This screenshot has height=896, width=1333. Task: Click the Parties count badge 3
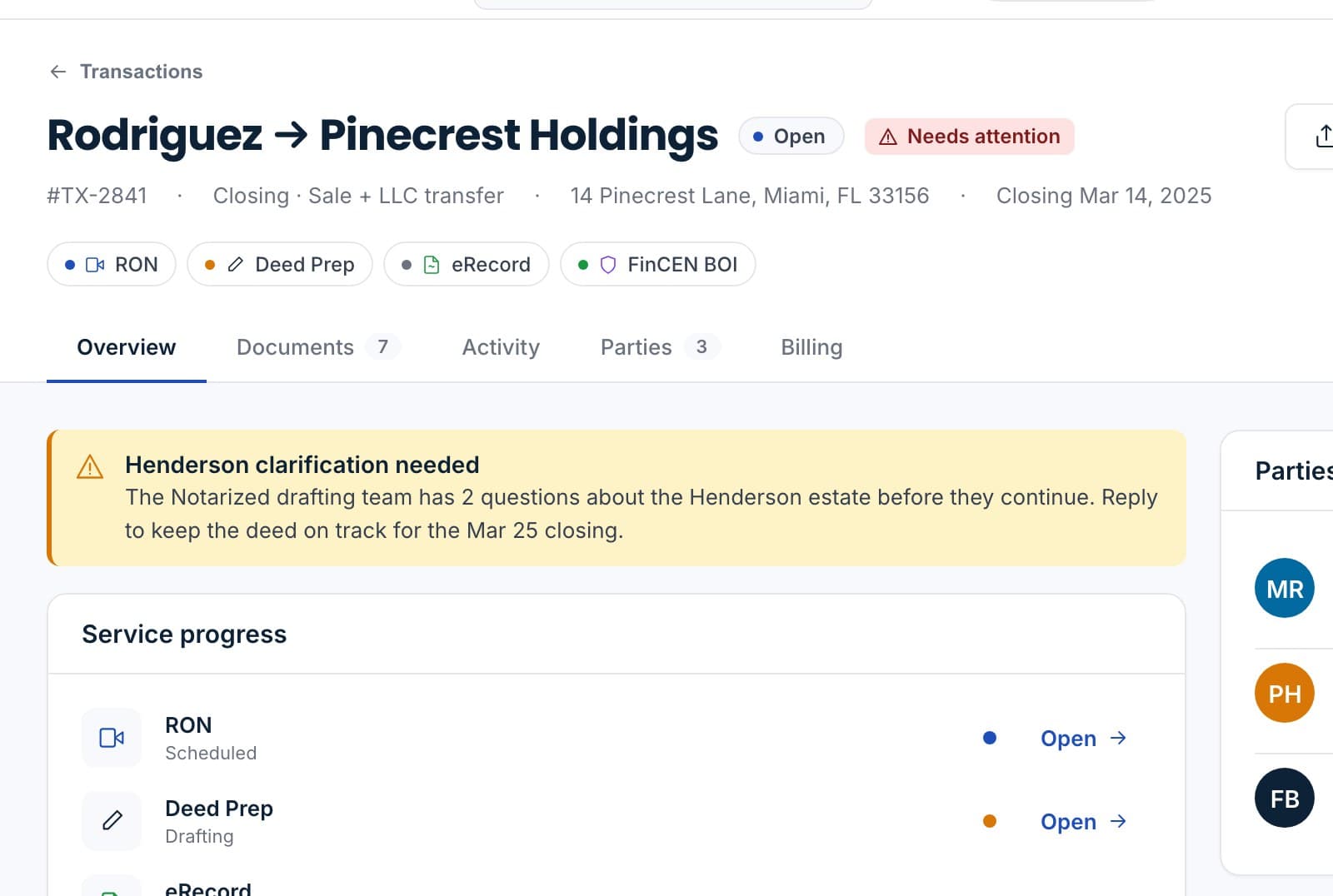[701, 346]
